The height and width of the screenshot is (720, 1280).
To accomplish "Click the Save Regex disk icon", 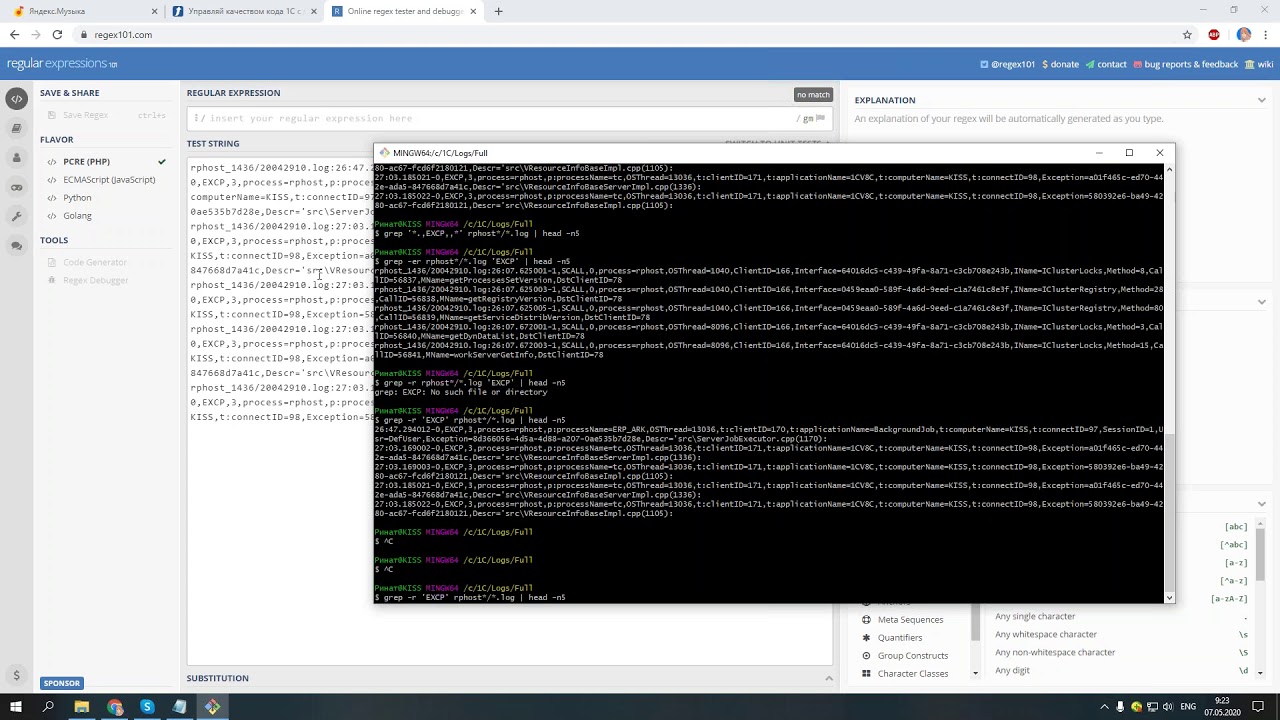I will [x=52, y=115].
